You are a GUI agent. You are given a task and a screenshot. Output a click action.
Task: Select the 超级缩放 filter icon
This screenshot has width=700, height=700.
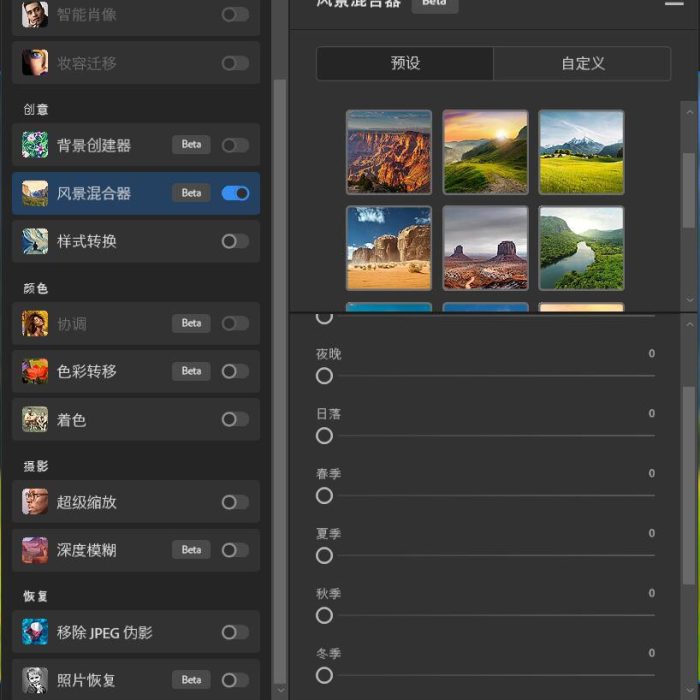tap(35, 502)
